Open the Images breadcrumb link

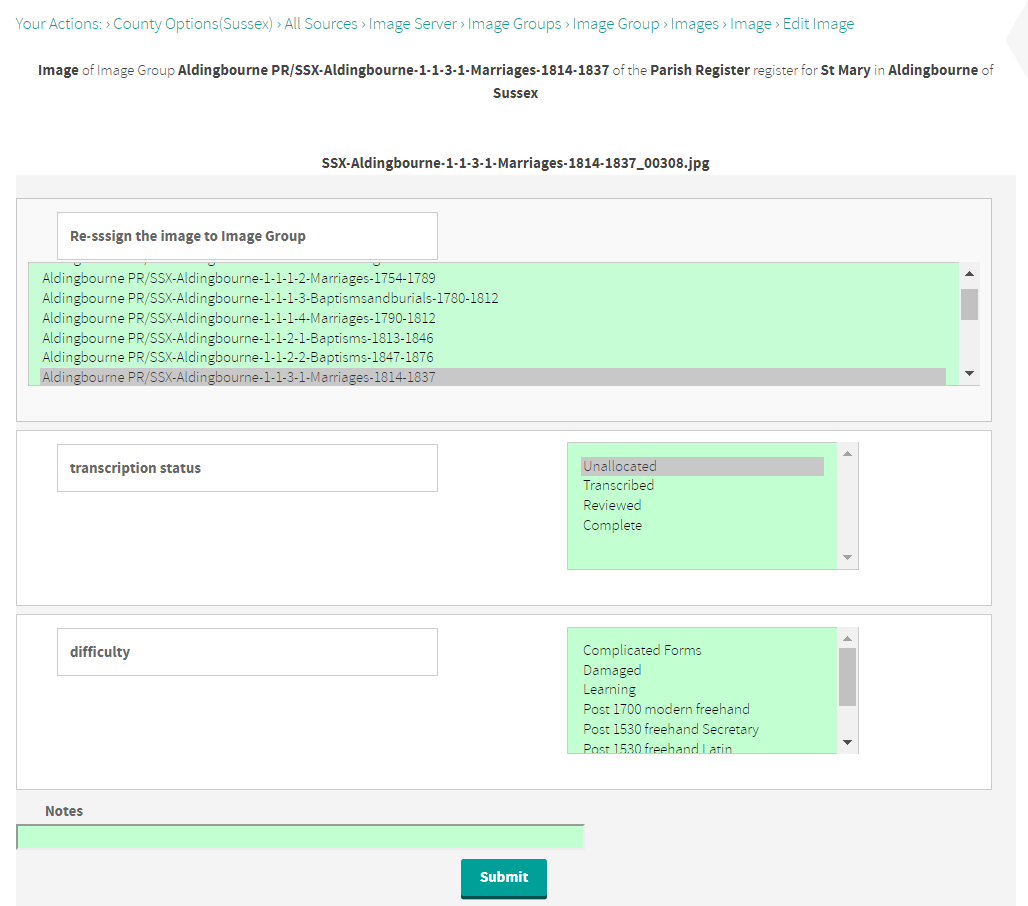695,24
